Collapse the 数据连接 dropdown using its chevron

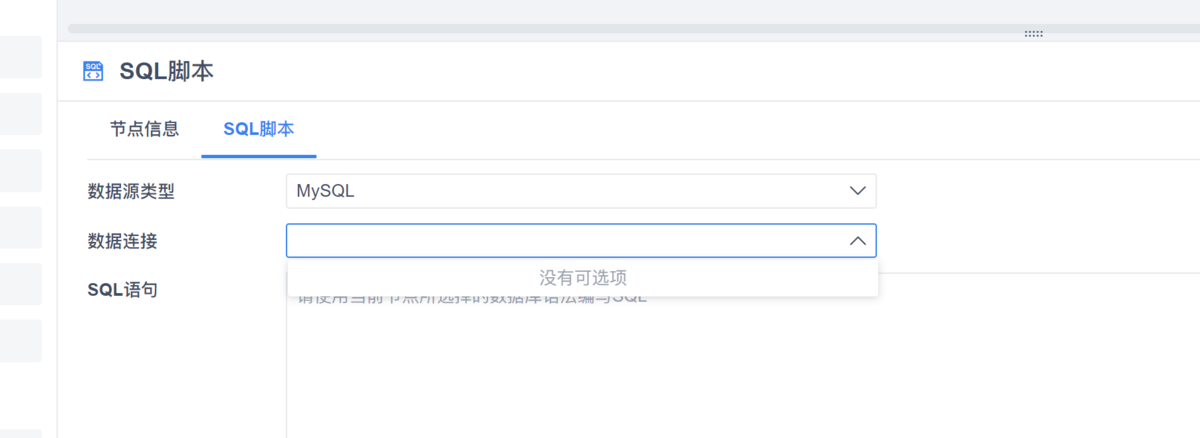click(857, 241)
